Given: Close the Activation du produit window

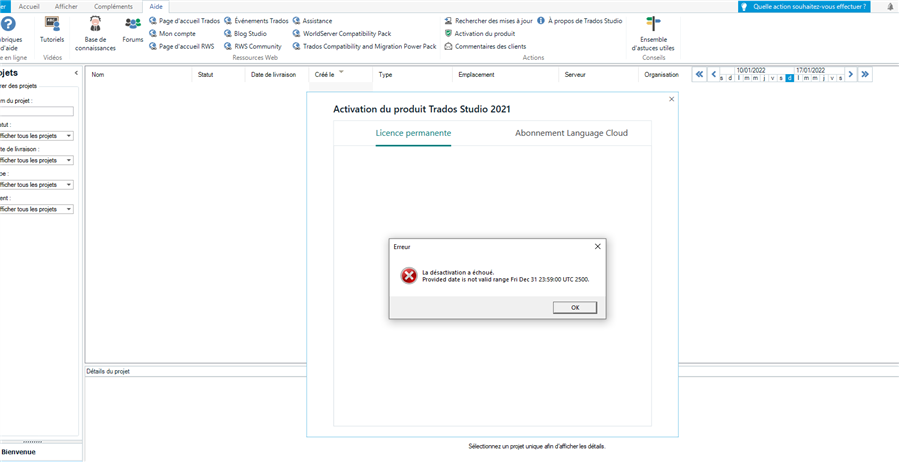Looking at the screenshot, I should [x=672, y=99].
